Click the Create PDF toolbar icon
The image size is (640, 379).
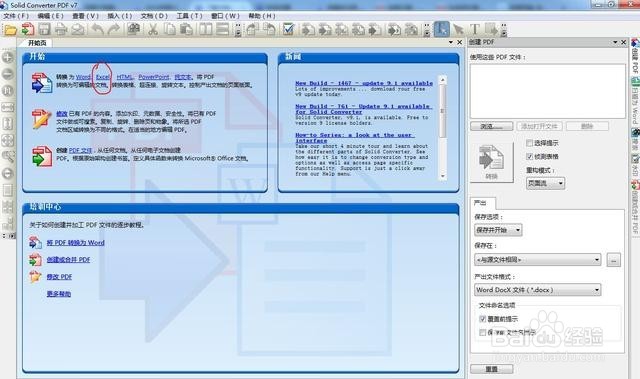(x=28, y=29)
